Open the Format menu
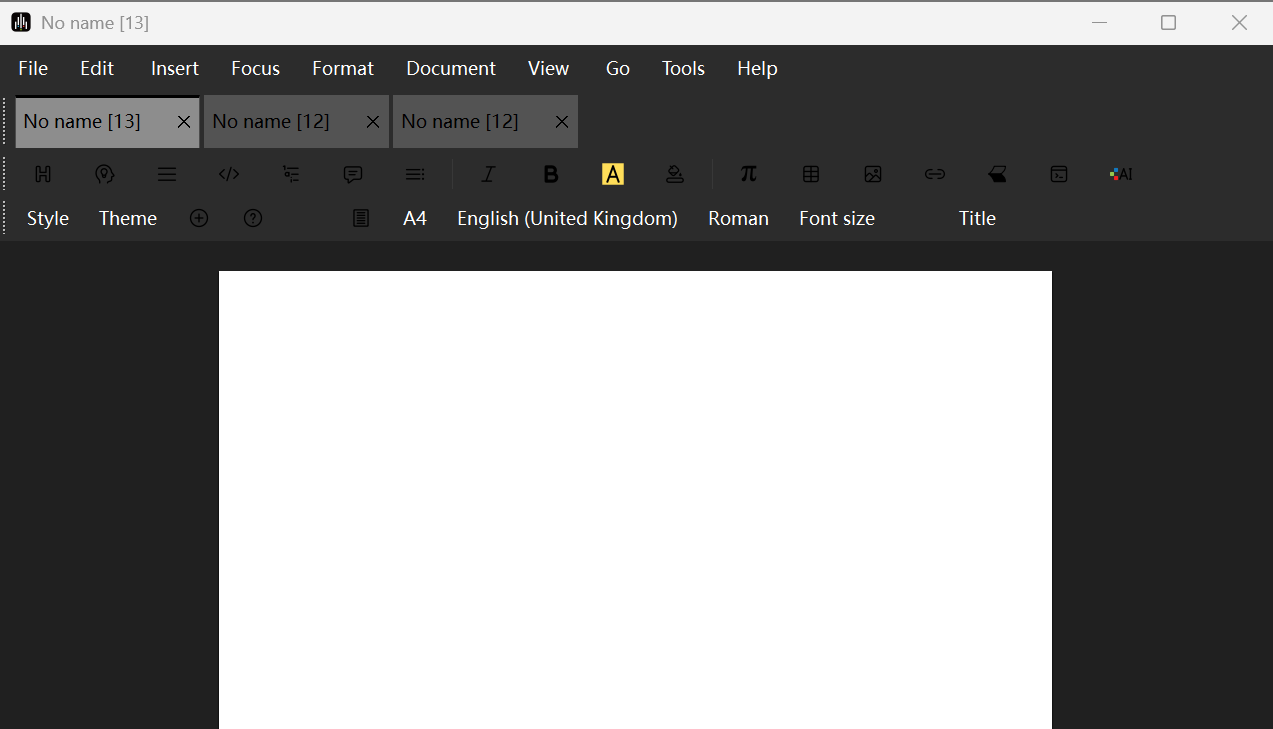This screenshot has width=1273, height=729. 343,68
